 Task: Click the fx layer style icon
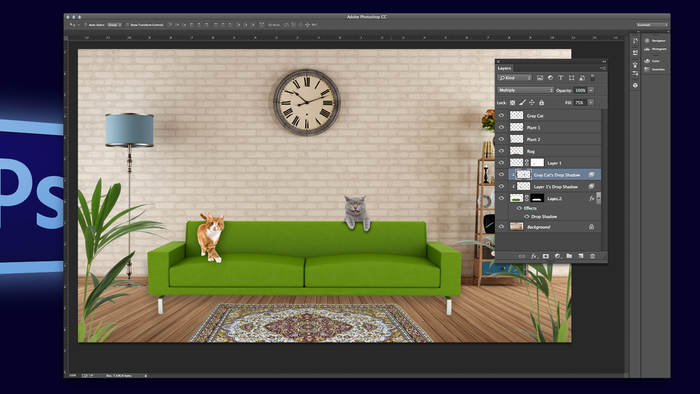point(534,256)
